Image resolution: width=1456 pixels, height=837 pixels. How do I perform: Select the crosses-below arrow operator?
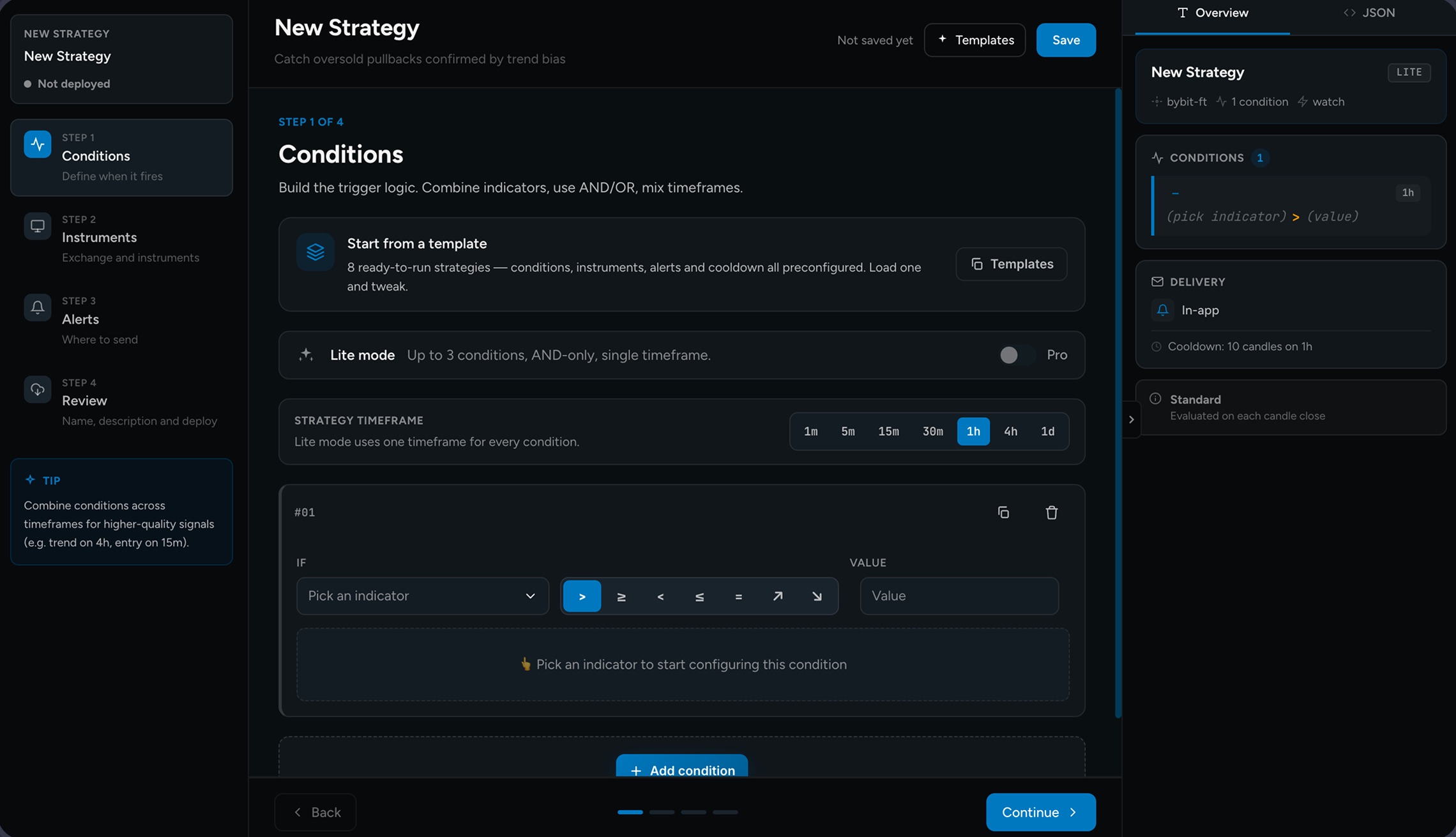(x=817, y=596)
